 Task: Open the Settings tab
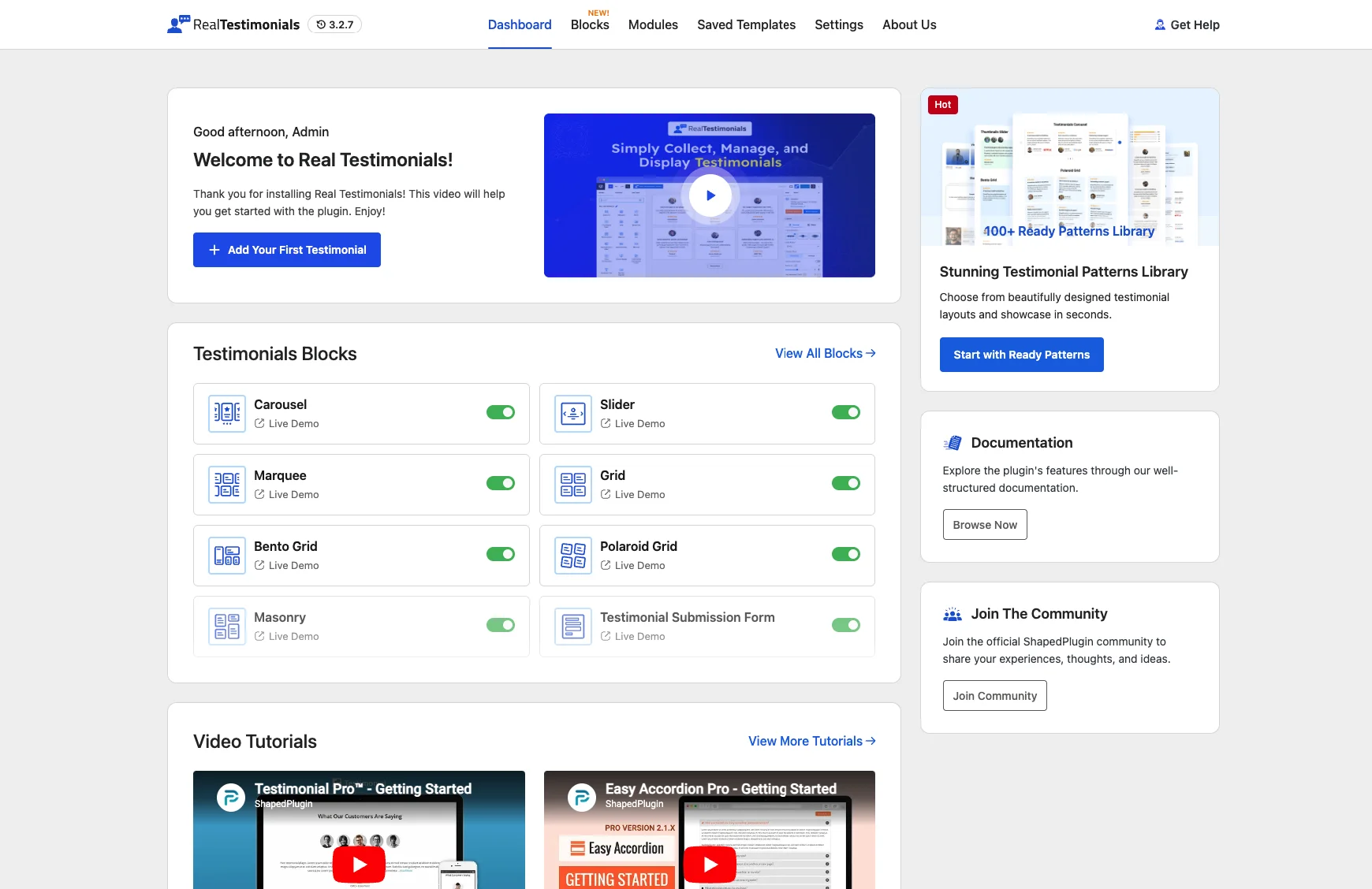pos(839,24)
